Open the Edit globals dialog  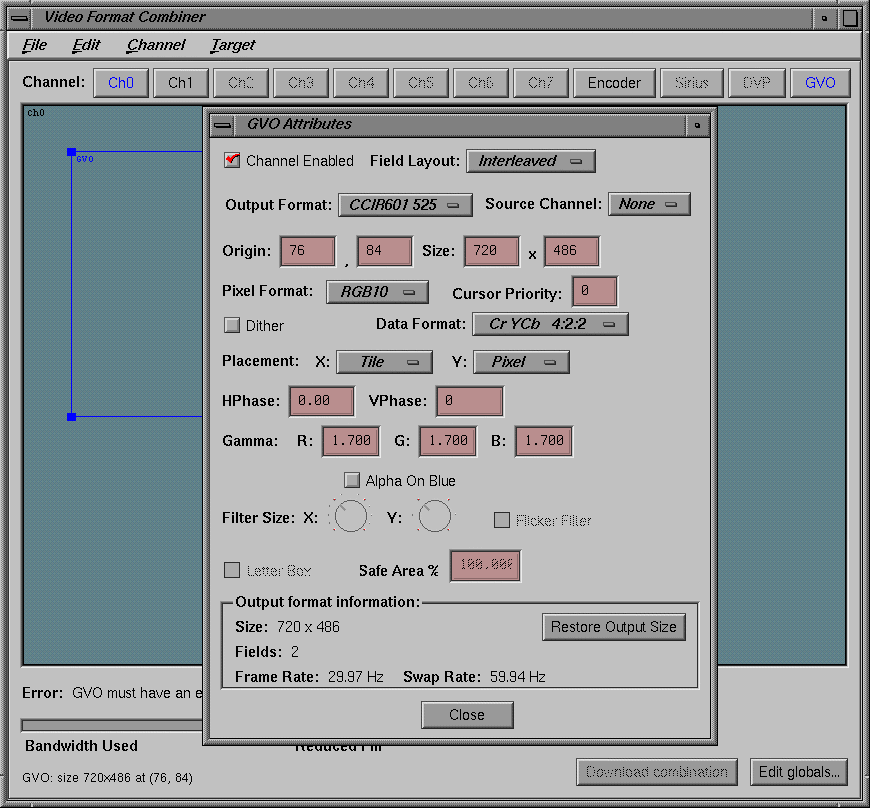798,772
